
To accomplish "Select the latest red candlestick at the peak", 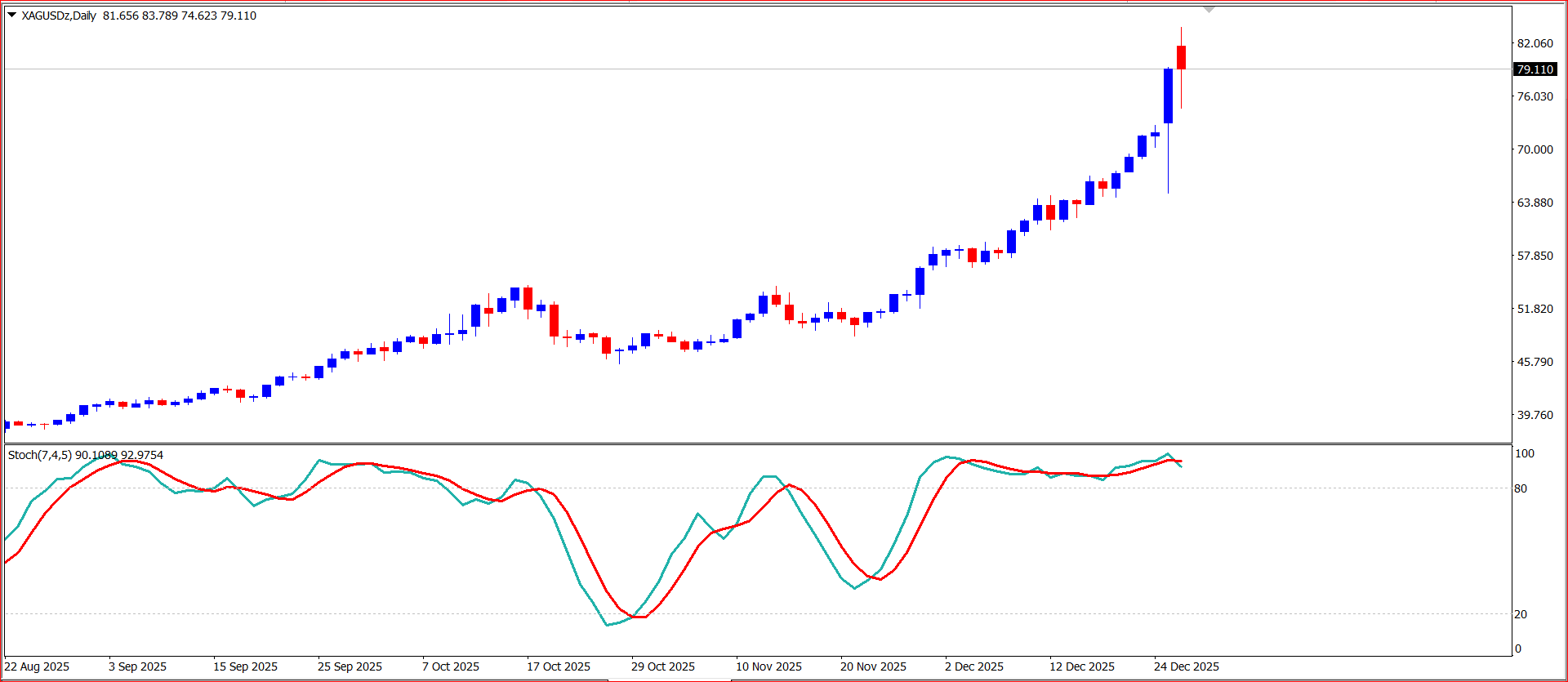I will click(1181, 57).
